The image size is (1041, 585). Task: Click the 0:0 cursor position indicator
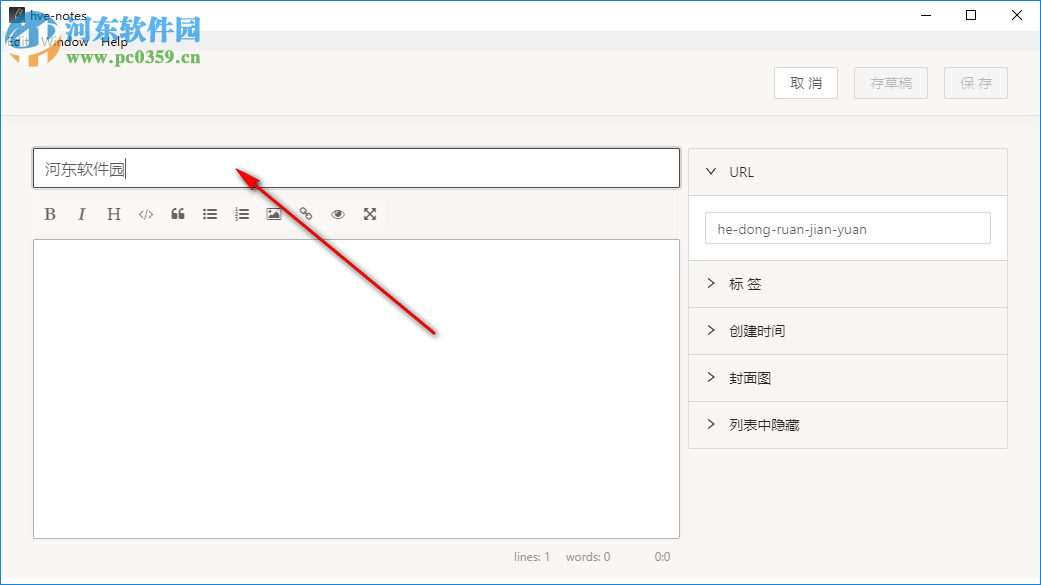(x=663, y=557)
